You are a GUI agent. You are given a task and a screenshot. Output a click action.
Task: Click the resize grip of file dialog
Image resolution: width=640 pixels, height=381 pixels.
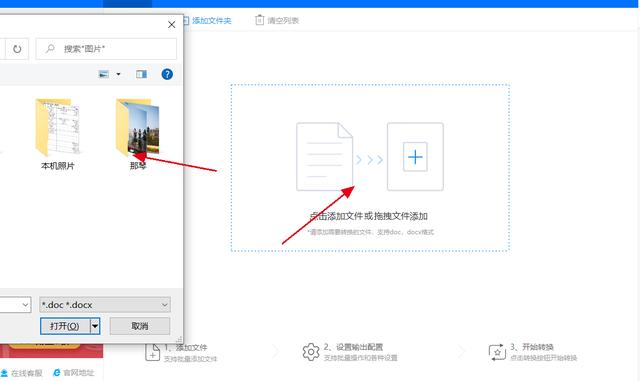pyautogui.click(x=179, y=339)
